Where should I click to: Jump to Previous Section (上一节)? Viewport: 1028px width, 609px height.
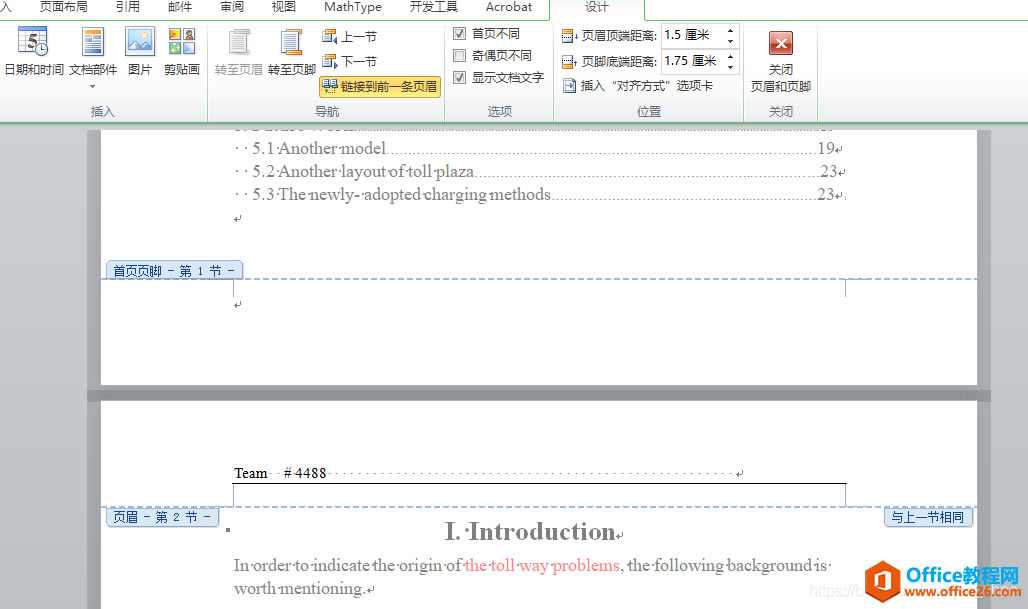point(349,36)
